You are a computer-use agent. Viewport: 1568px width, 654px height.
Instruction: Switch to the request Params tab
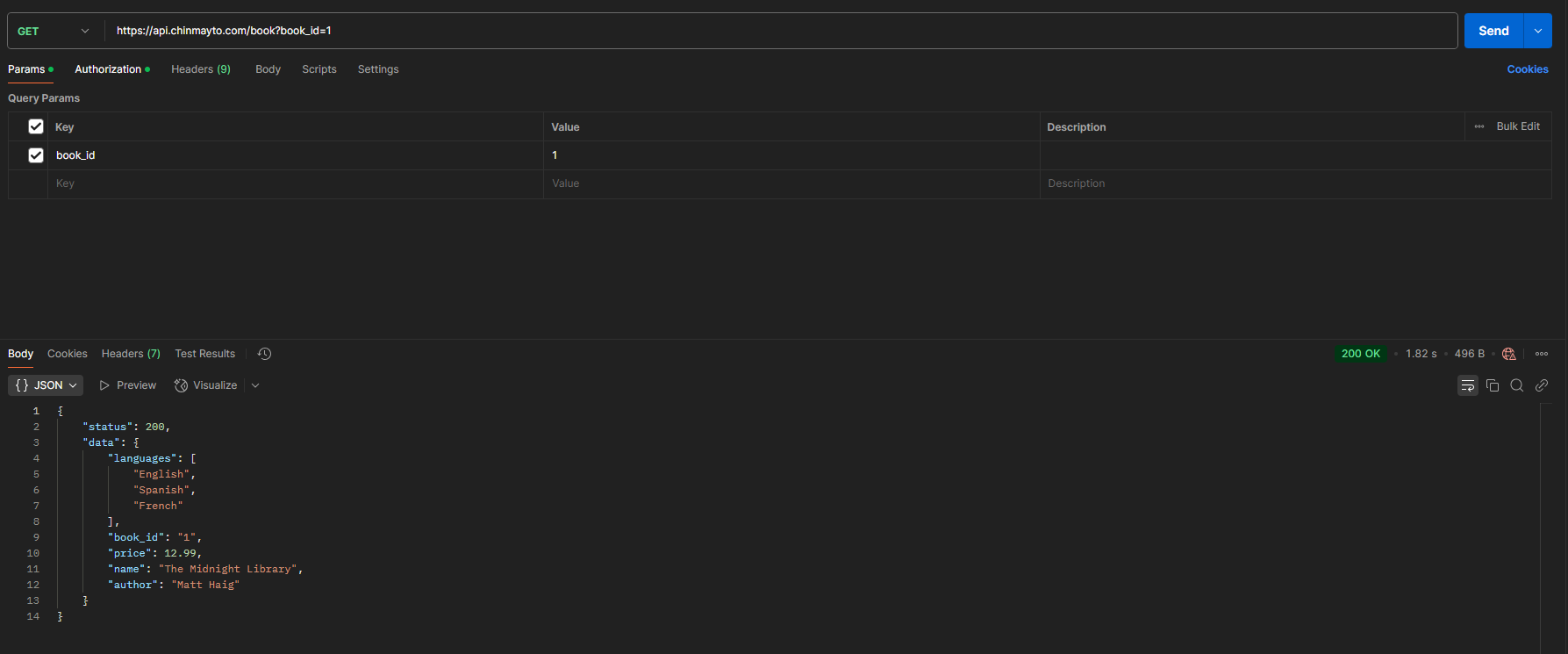(31, 69)
